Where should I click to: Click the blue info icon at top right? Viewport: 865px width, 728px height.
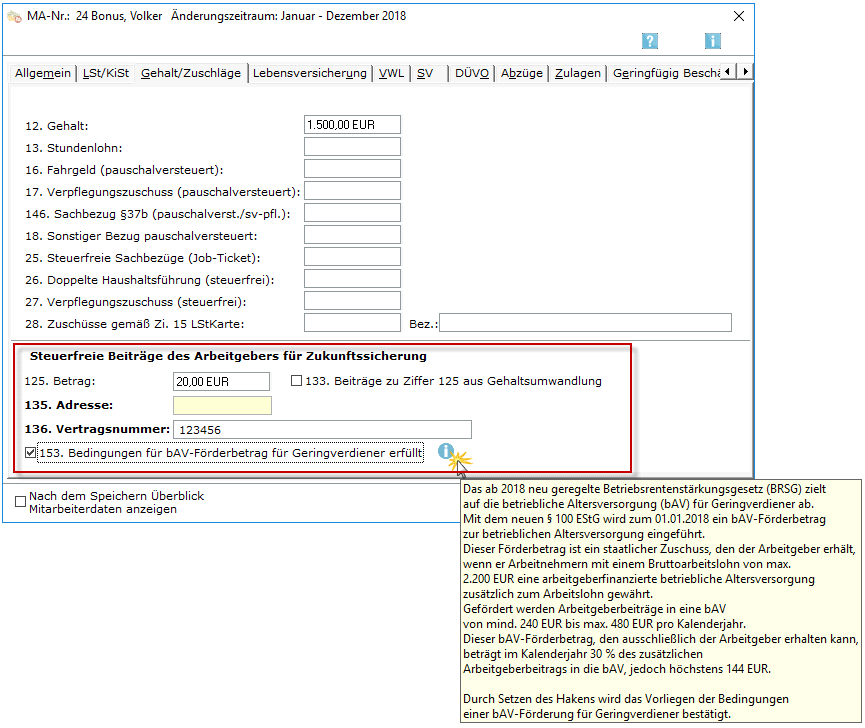point(713,41)
